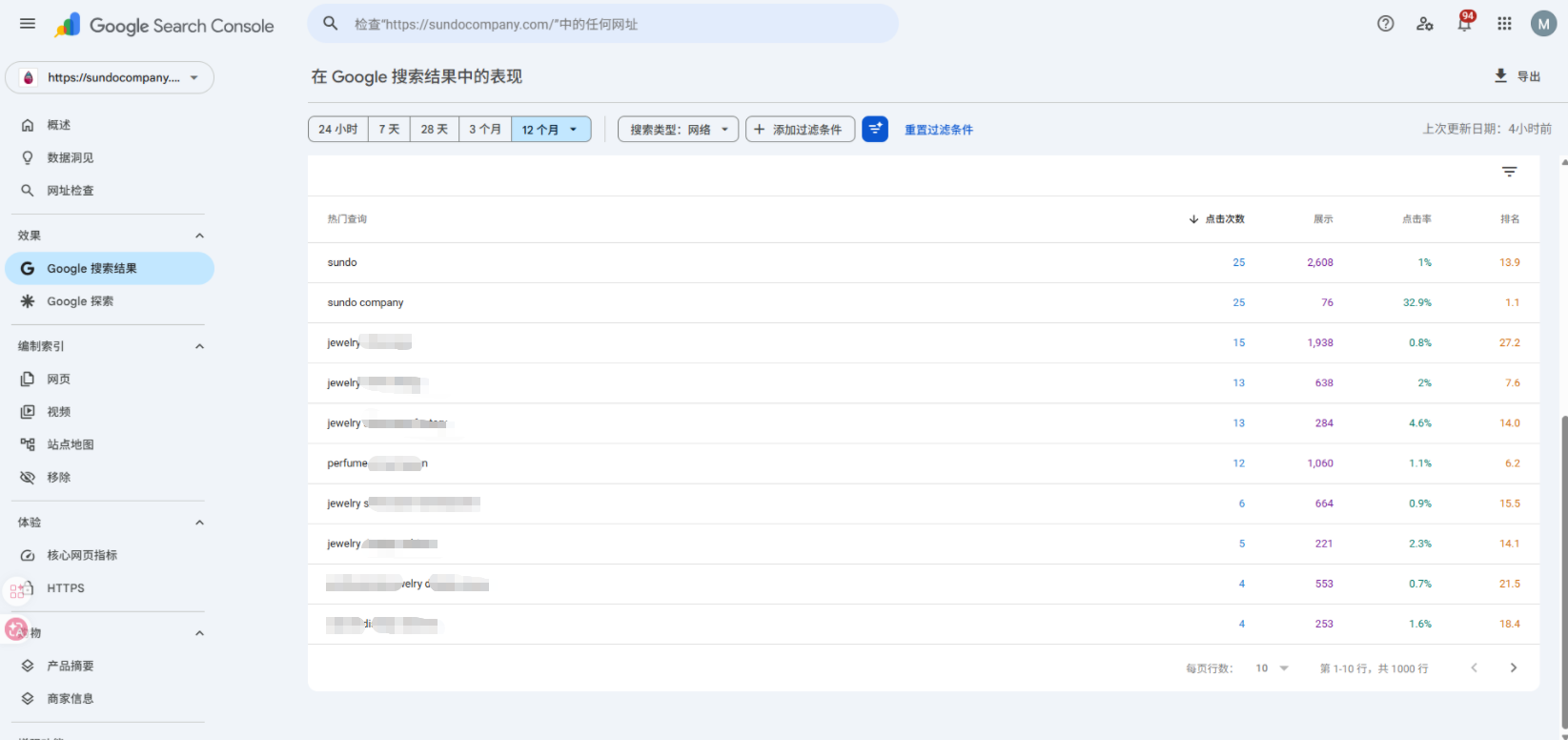Sort by the 排名 column header
Screen dimensions: 1568x740
click(1510, 219)
